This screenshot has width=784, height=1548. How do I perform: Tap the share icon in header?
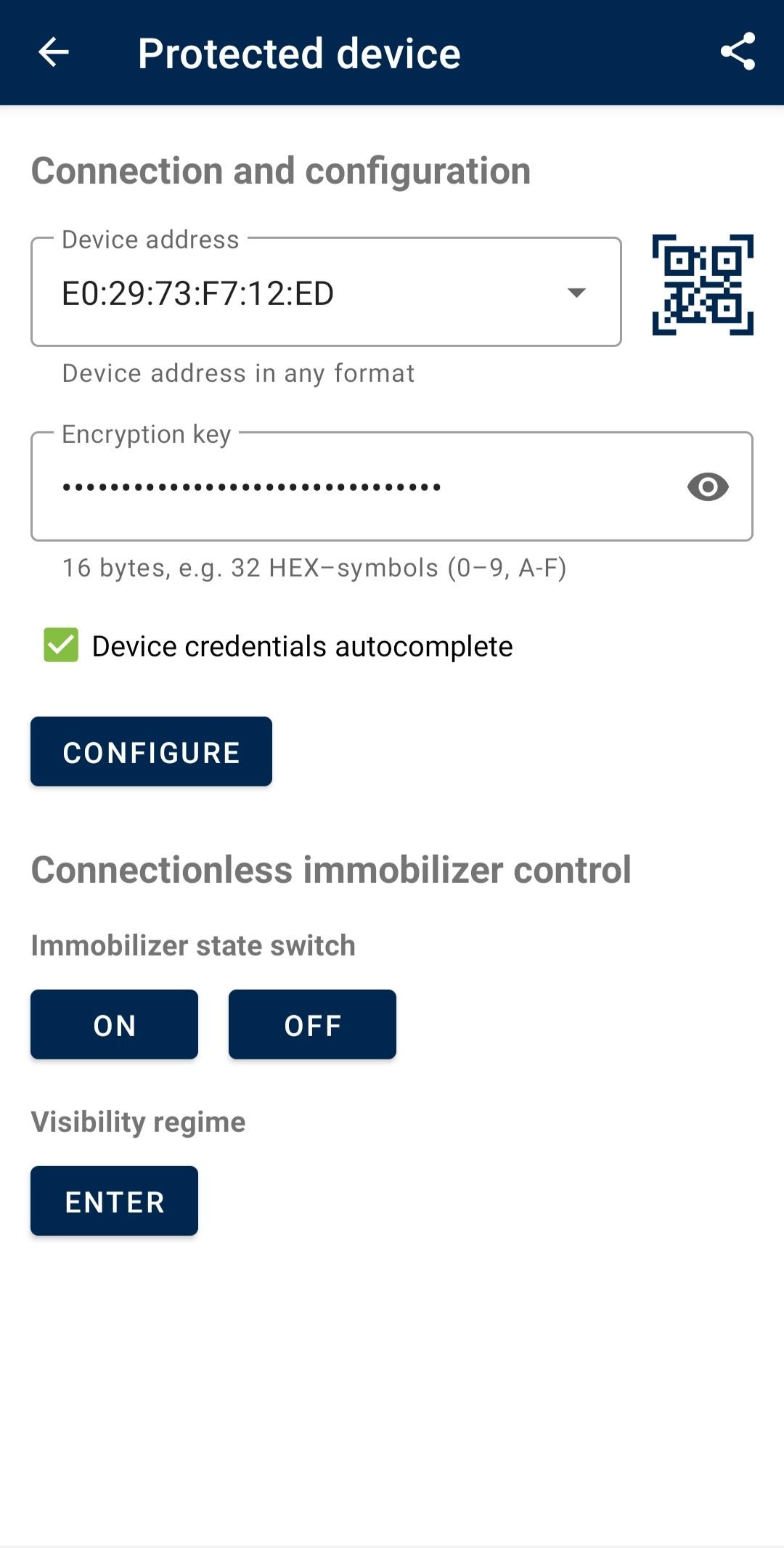coord(738,52)
